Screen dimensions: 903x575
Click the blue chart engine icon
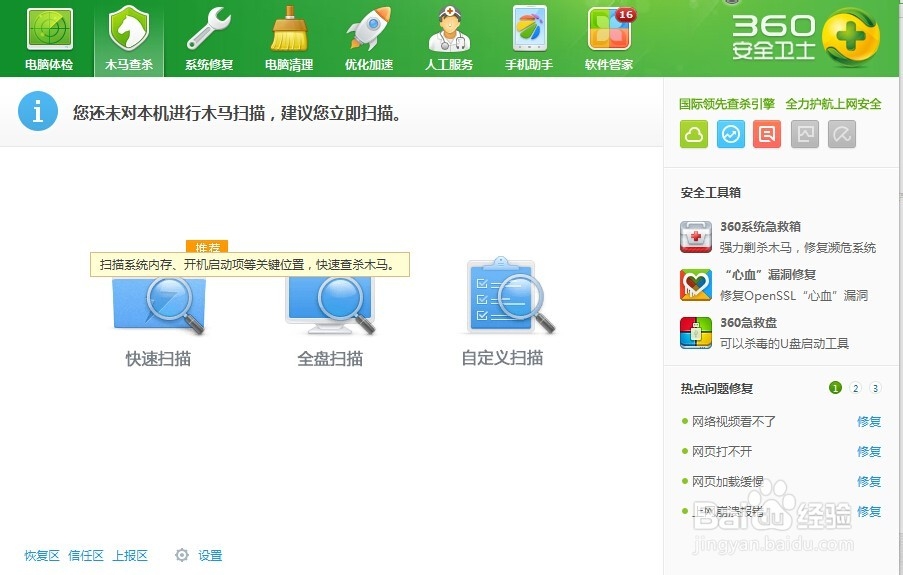731,134
